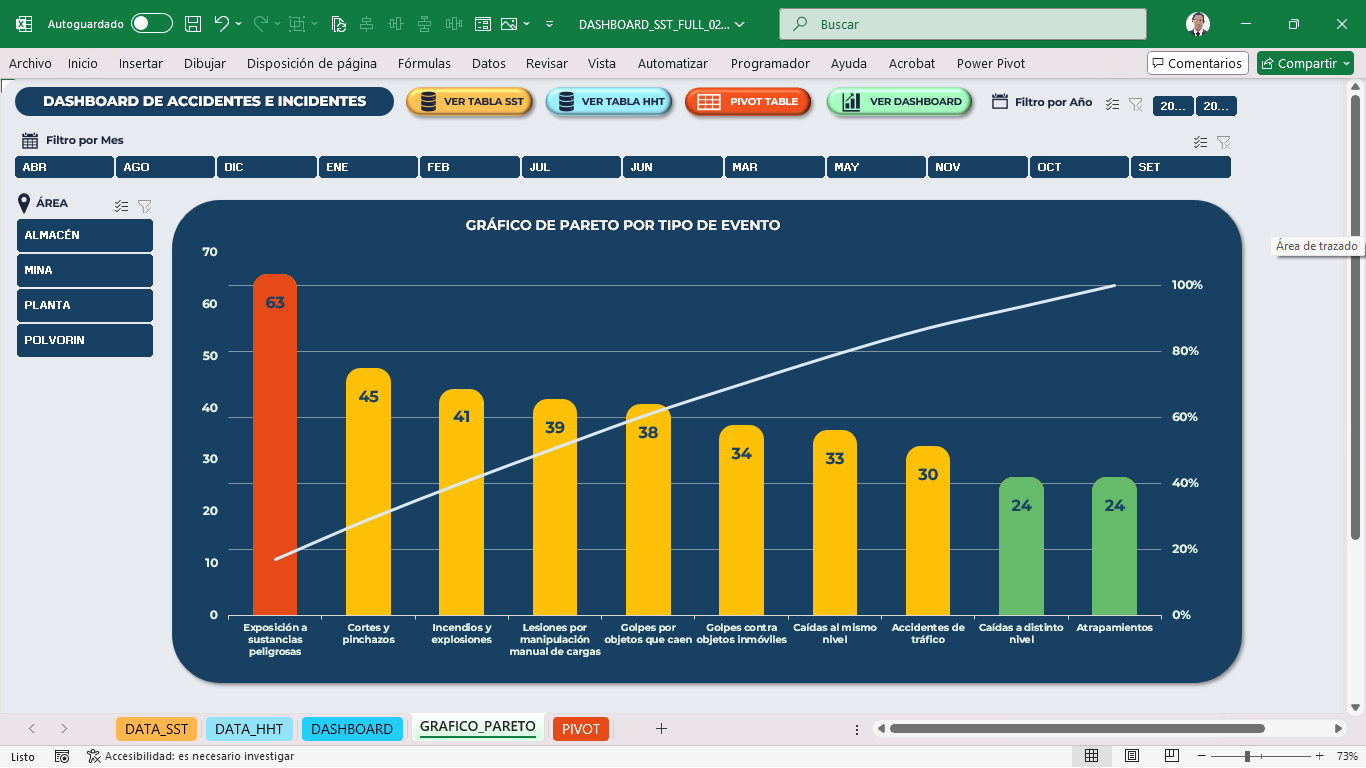Click the Compartir button
The image size is (1366, 768).
1305,63
